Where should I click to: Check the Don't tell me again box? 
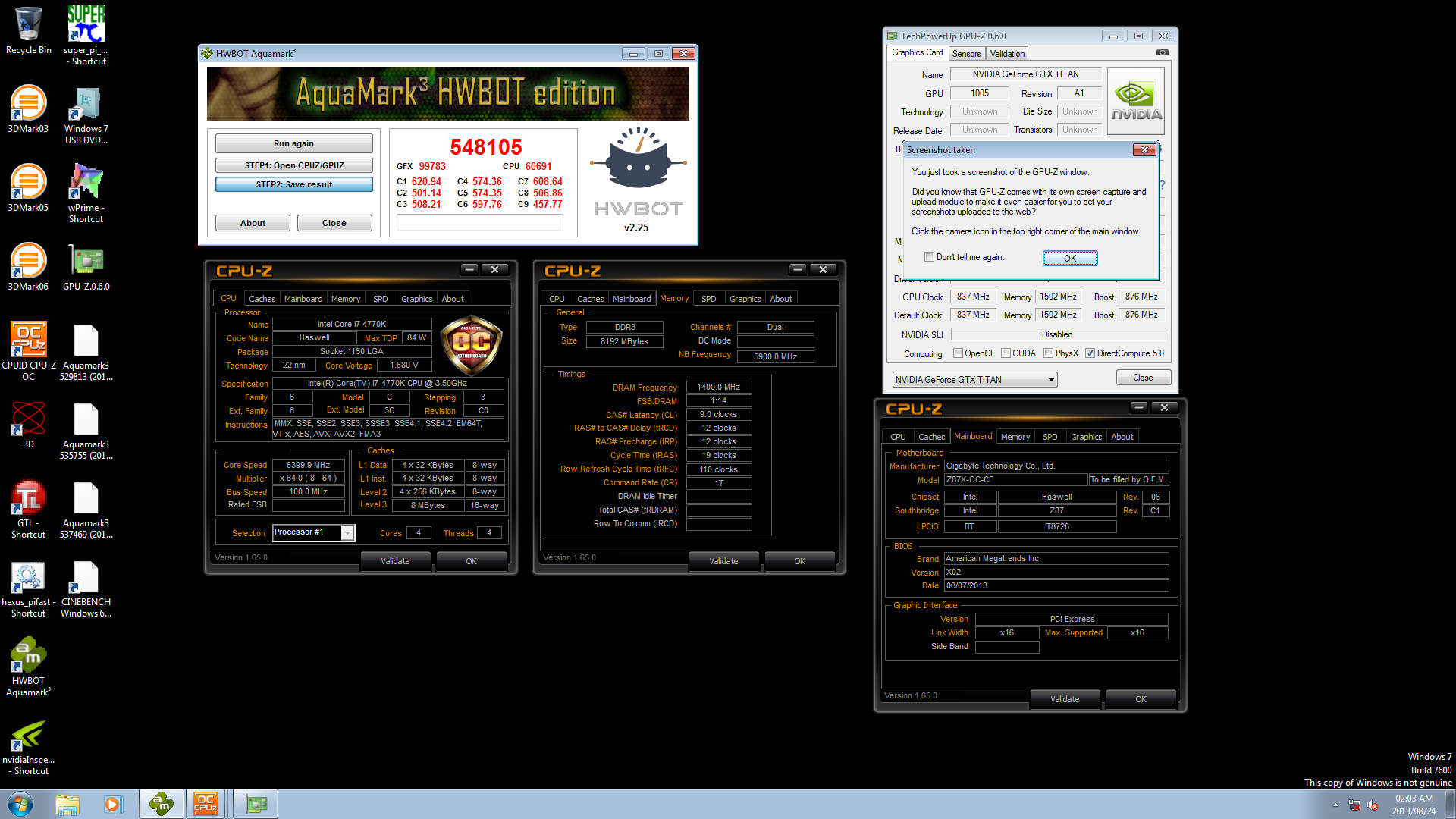coord(929,257)
